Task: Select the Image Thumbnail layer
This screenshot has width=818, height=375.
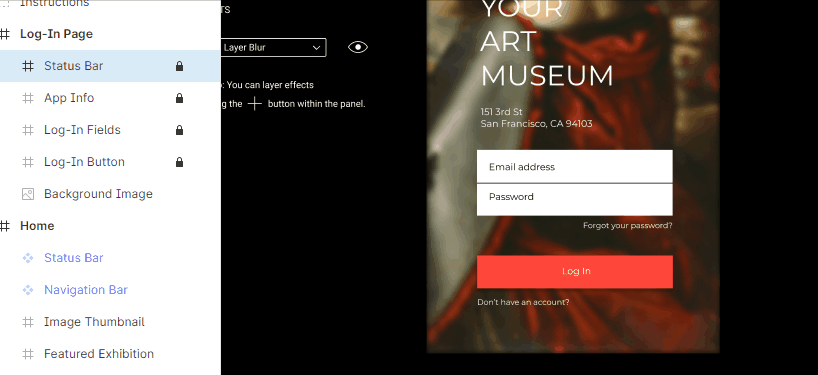Action: pos(94,322)
